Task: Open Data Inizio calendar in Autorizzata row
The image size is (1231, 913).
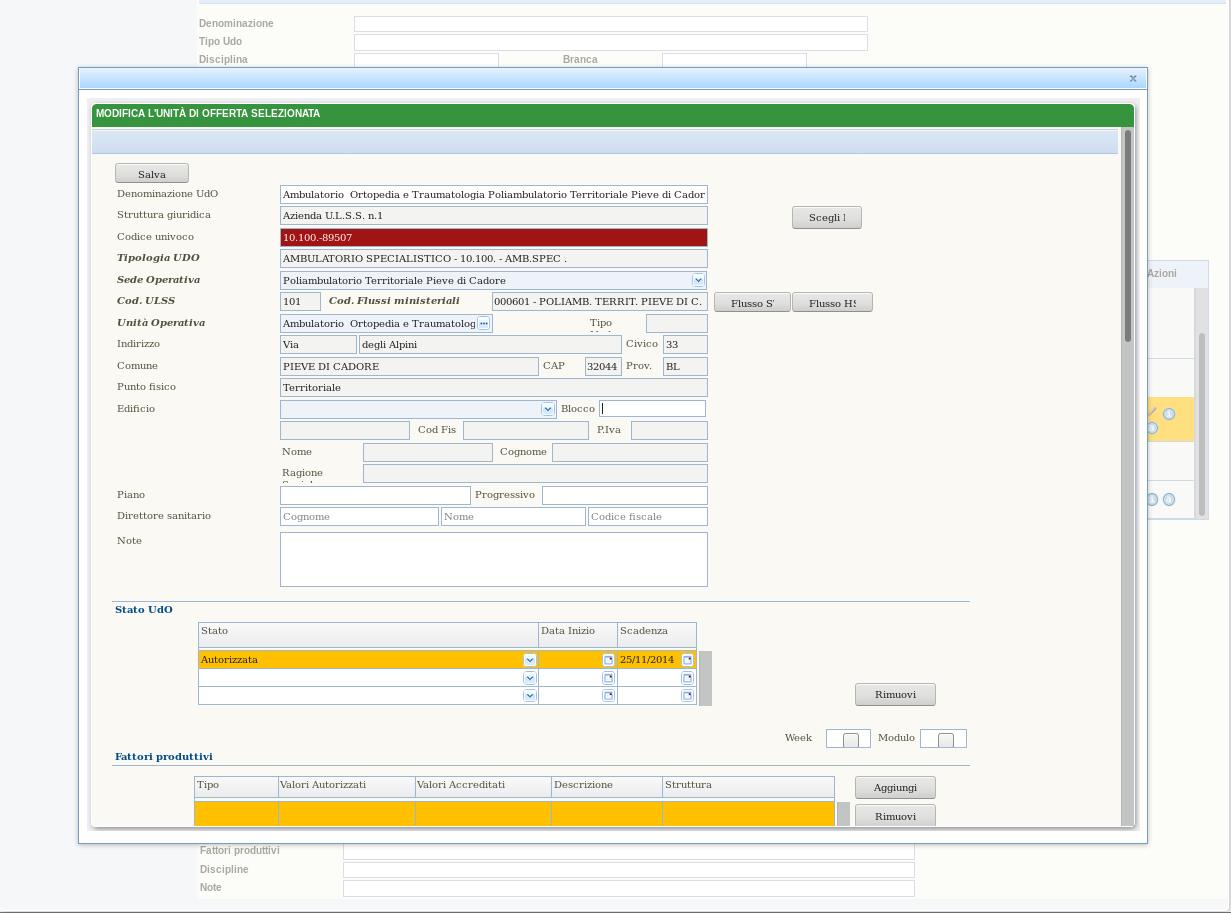Action: tap(607, 660)
